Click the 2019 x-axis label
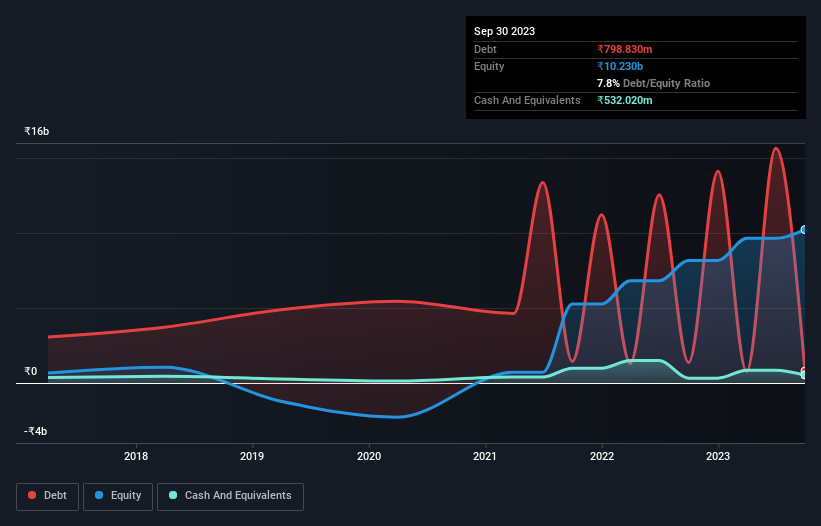This screenshot has height=526, width=821. coord(252,456)
